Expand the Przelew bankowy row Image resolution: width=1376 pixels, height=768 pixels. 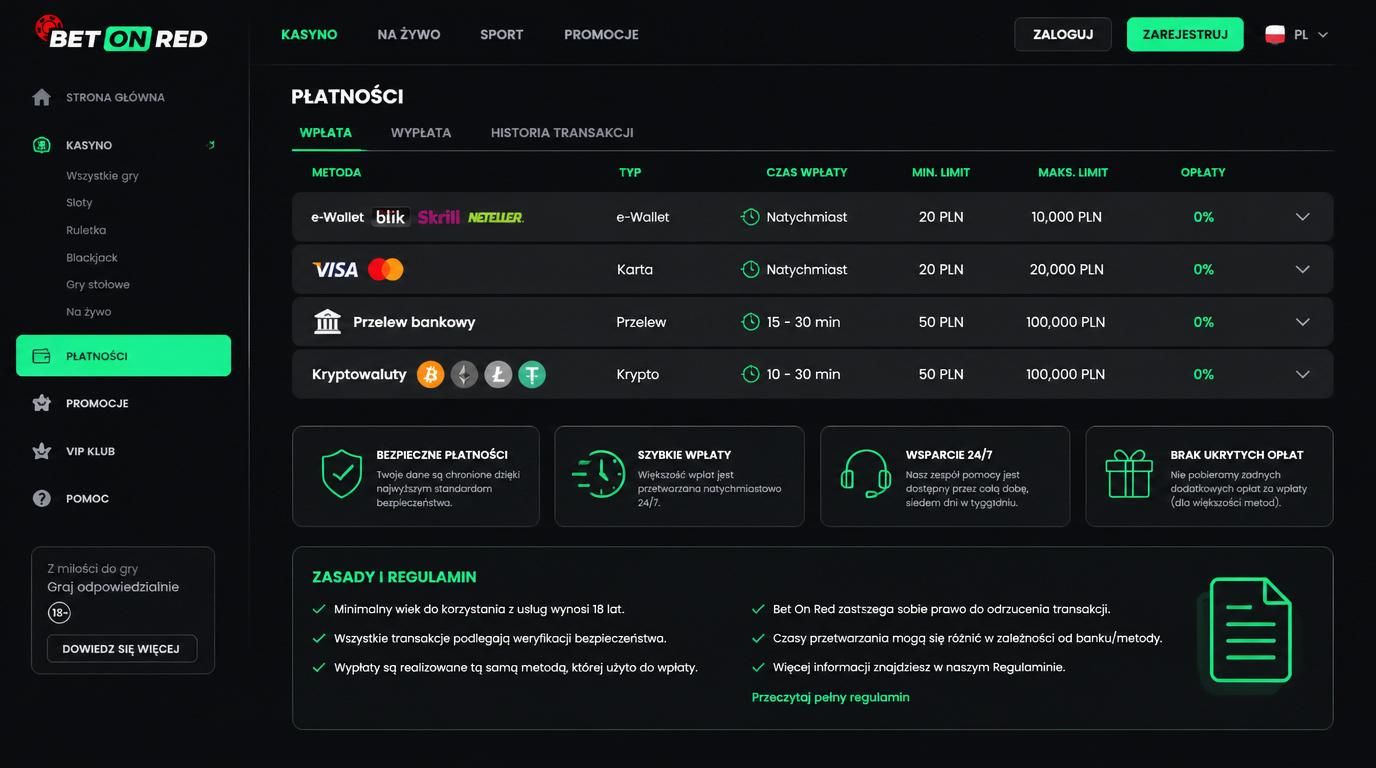pyautogui.click(x=1302, y=322)
